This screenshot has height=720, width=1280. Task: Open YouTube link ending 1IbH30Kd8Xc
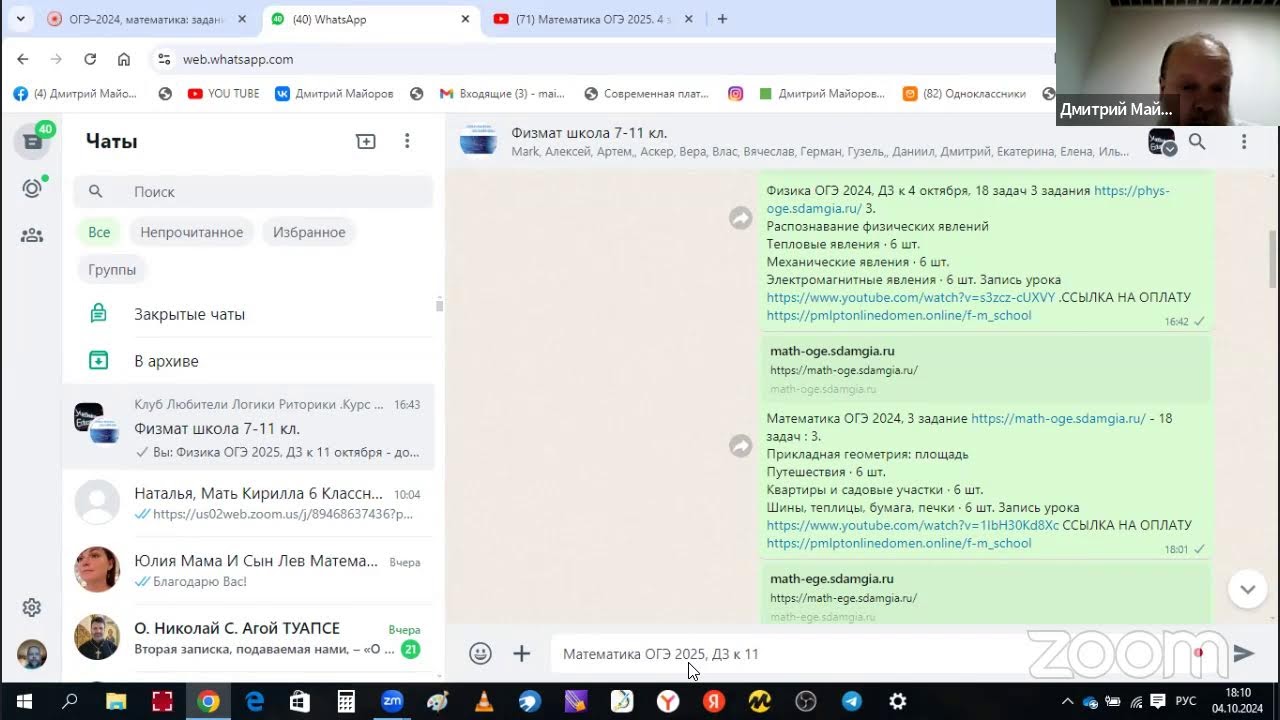(912, 525)
